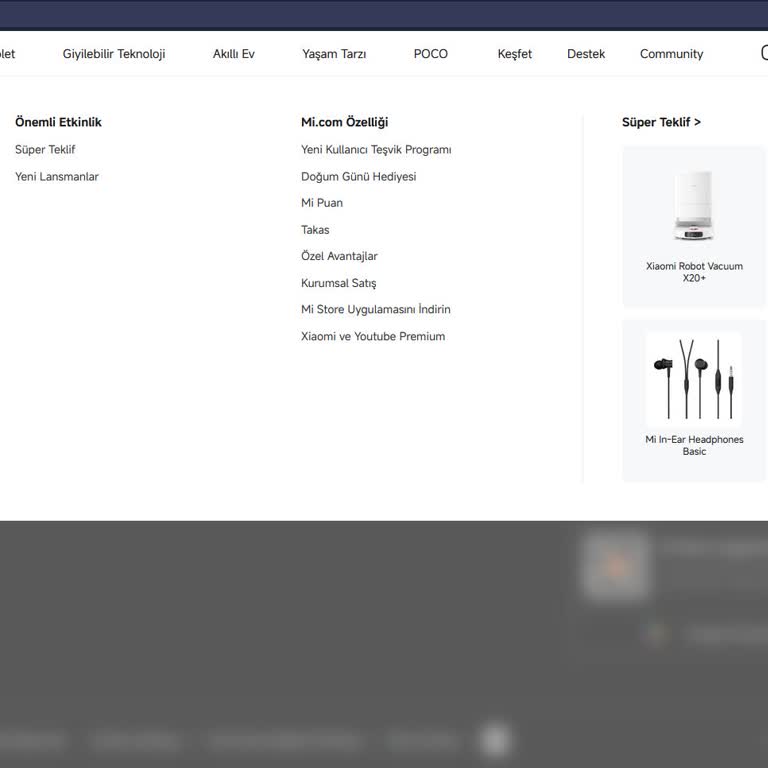Go to Destek in navigation
768x768 pixels.
[586, 54]
